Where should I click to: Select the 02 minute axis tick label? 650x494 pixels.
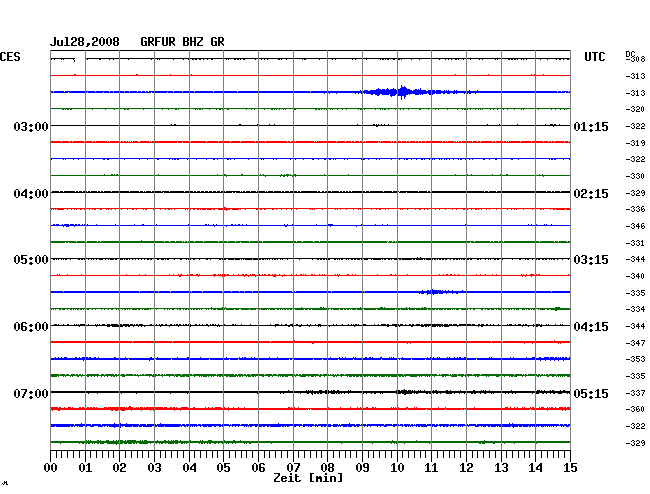[119, 467]
